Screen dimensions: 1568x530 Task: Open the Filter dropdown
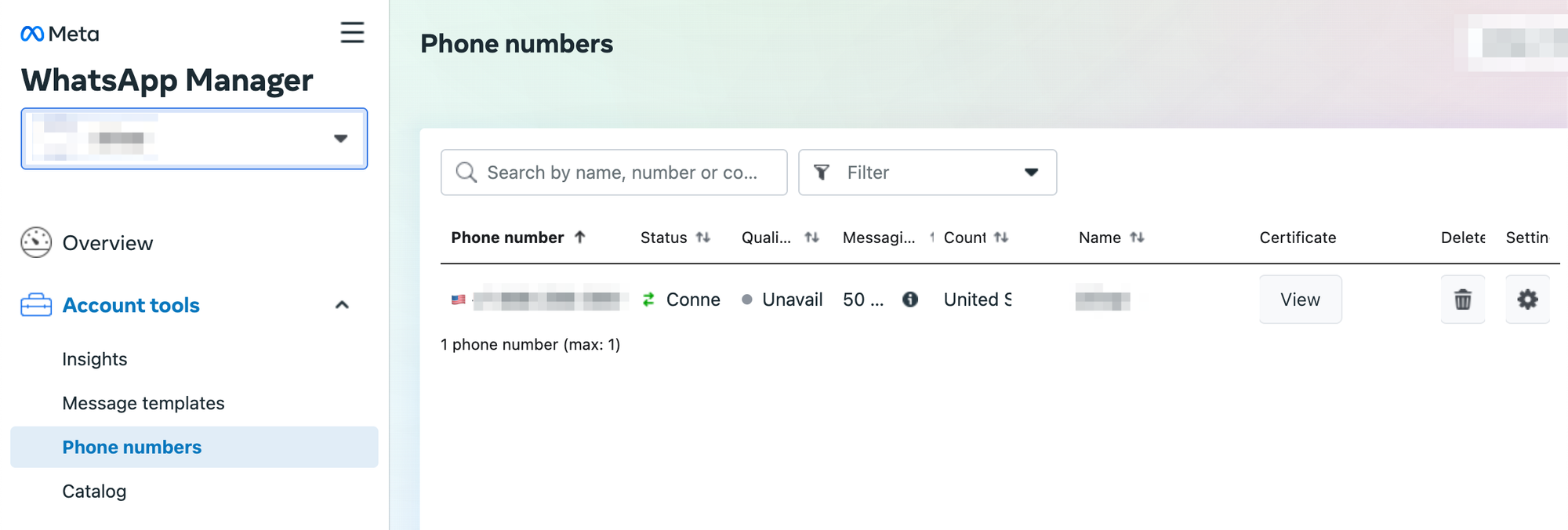(x=927, y=172)
